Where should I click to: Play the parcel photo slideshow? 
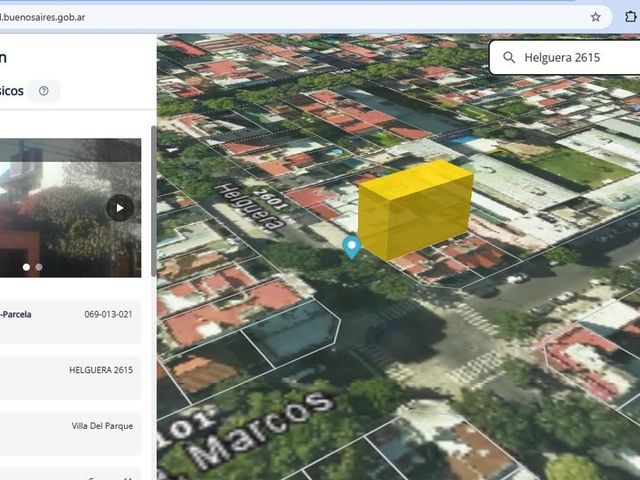(120, 208)
